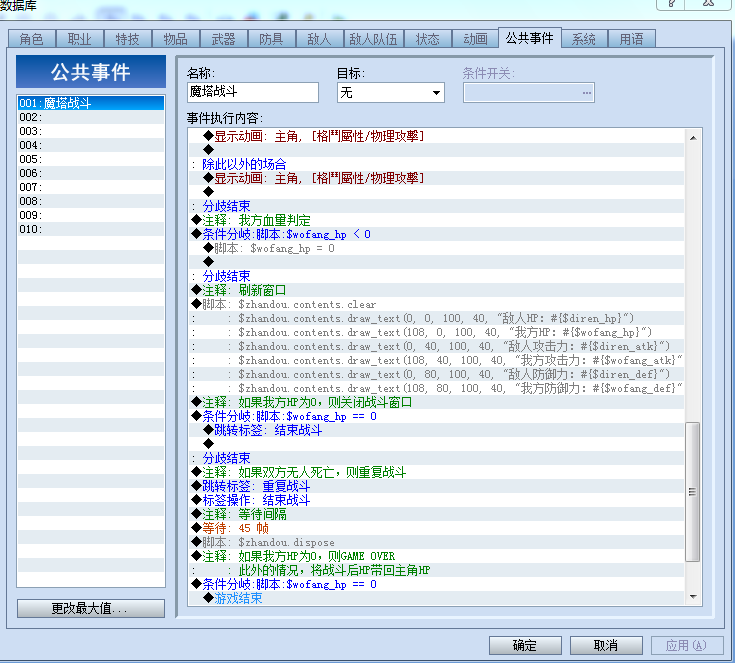
Task: Select 注释: 如果双方无人死亡，则重复战斗 line
Action: [x=436, y=472]
